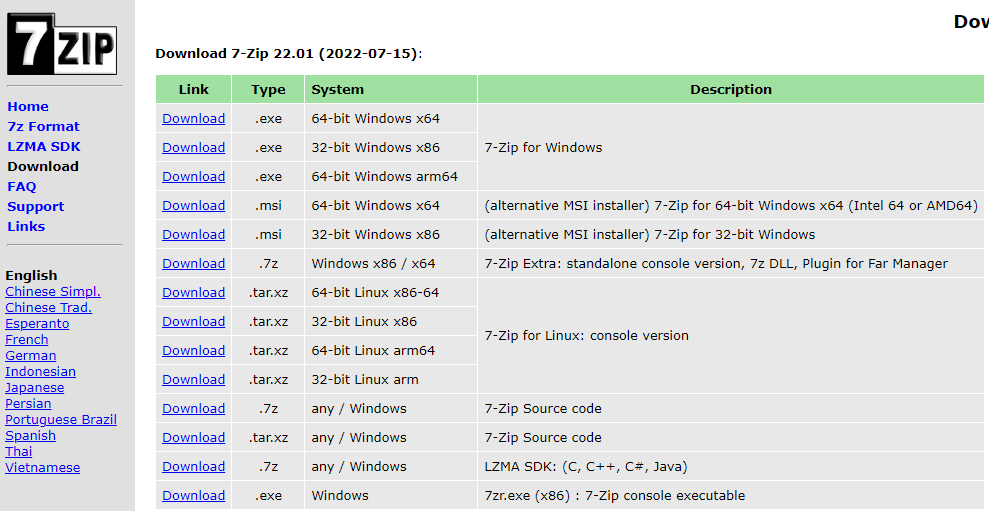The image size is (989, 511).
Task: Download .tar.xz for 32-bit Linux arm
Action: point(194,380)
